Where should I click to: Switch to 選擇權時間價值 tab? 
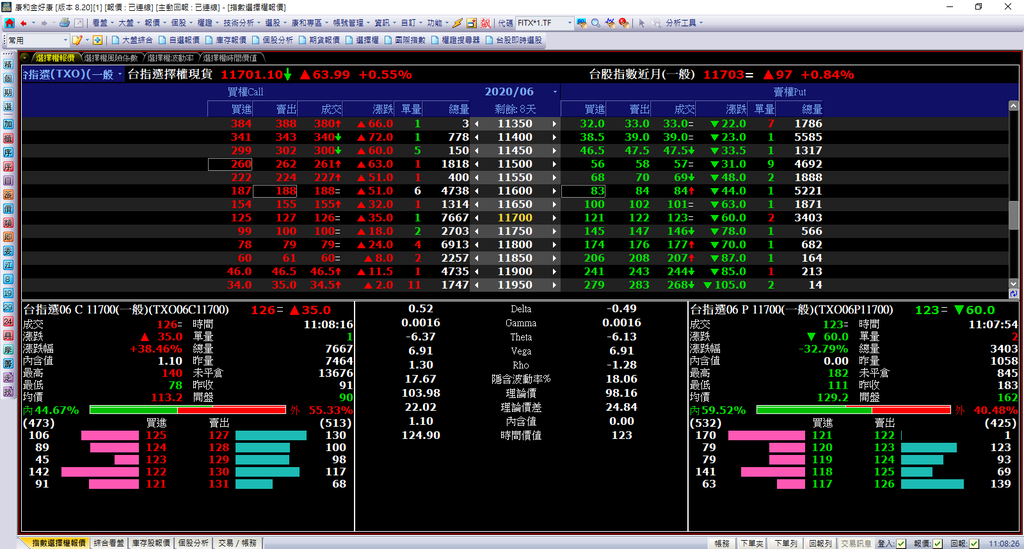[232, 58]
